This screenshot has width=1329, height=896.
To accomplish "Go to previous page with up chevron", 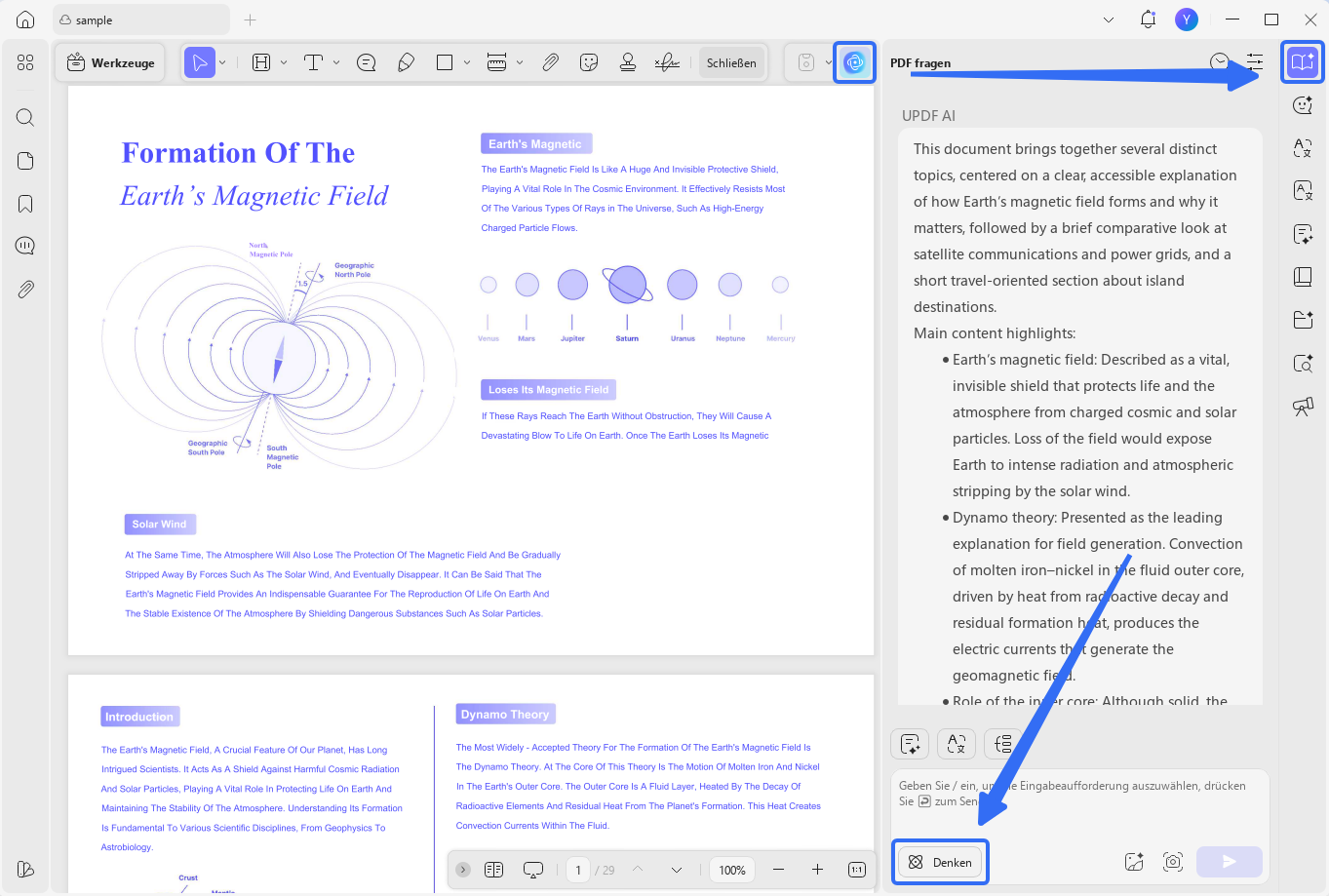I will pyautogui.click(x=638, y=870).
